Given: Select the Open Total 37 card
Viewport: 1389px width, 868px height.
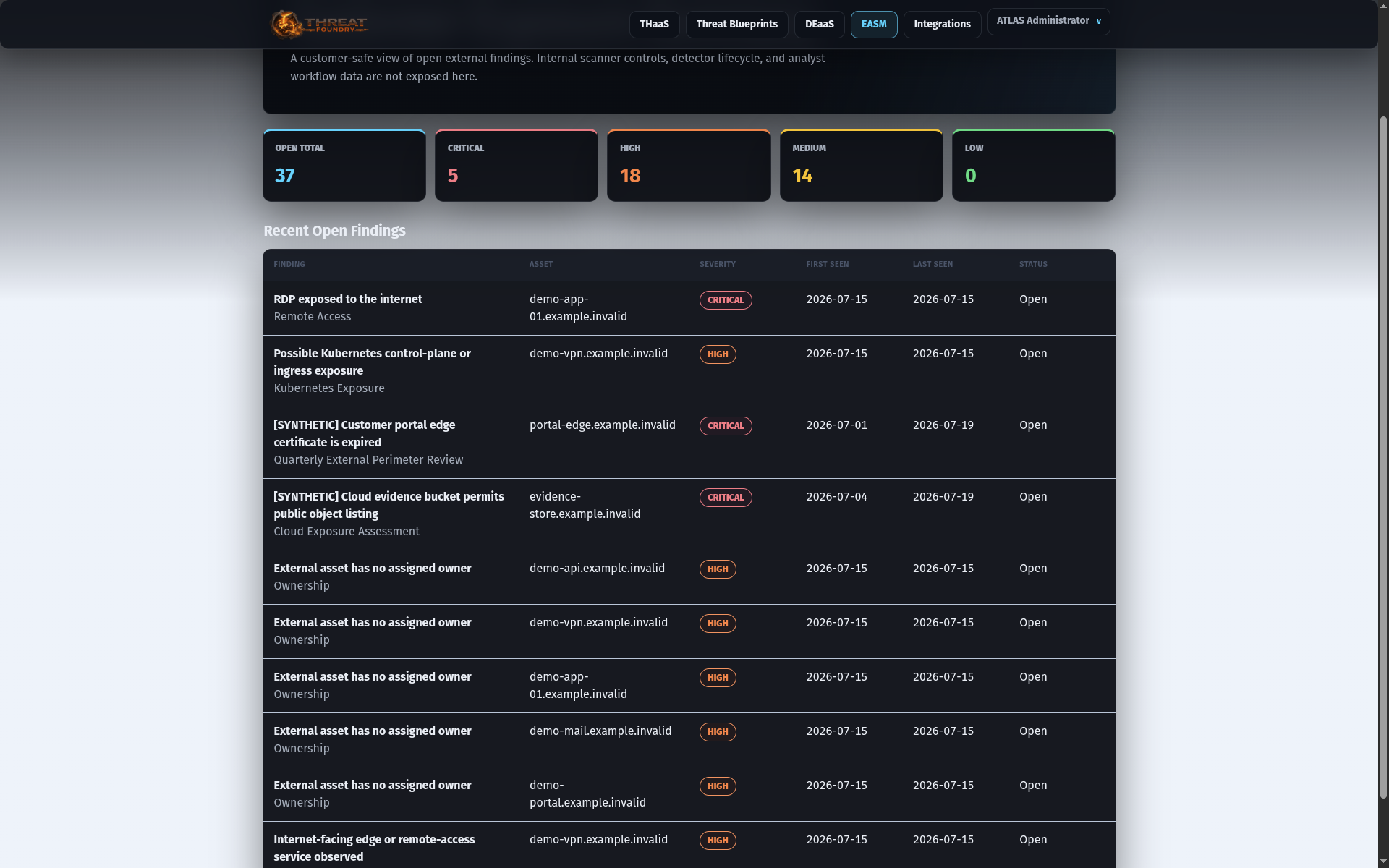Looking at the screenshot, I should click(344, 166).
